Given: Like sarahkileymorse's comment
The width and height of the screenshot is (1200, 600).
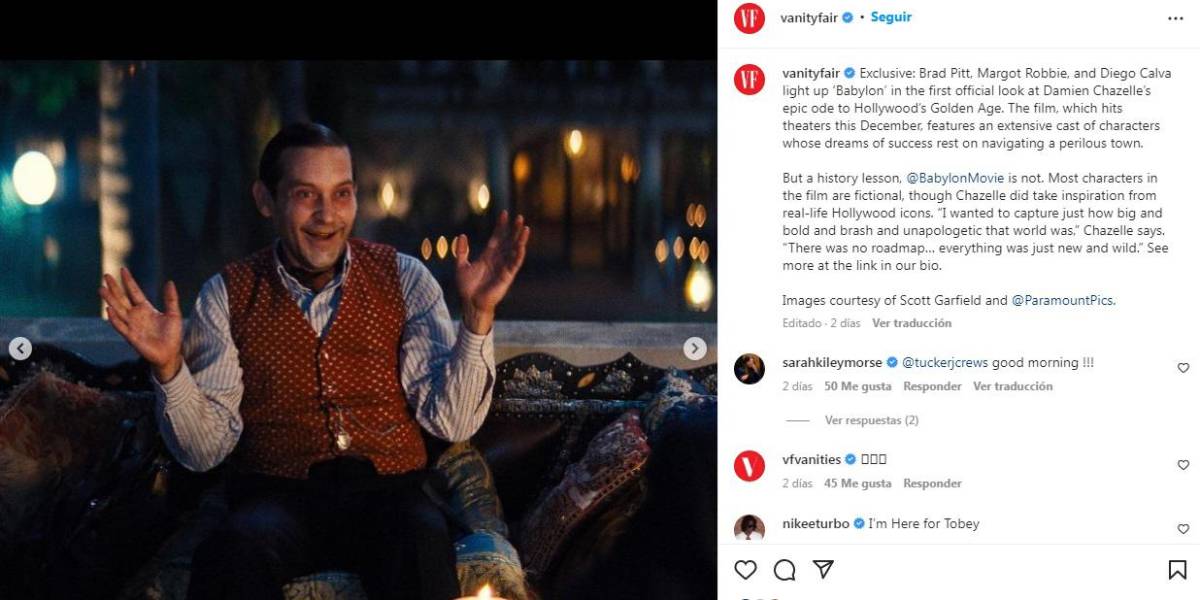Looking at the screenshot, I should pos(1183,368).
